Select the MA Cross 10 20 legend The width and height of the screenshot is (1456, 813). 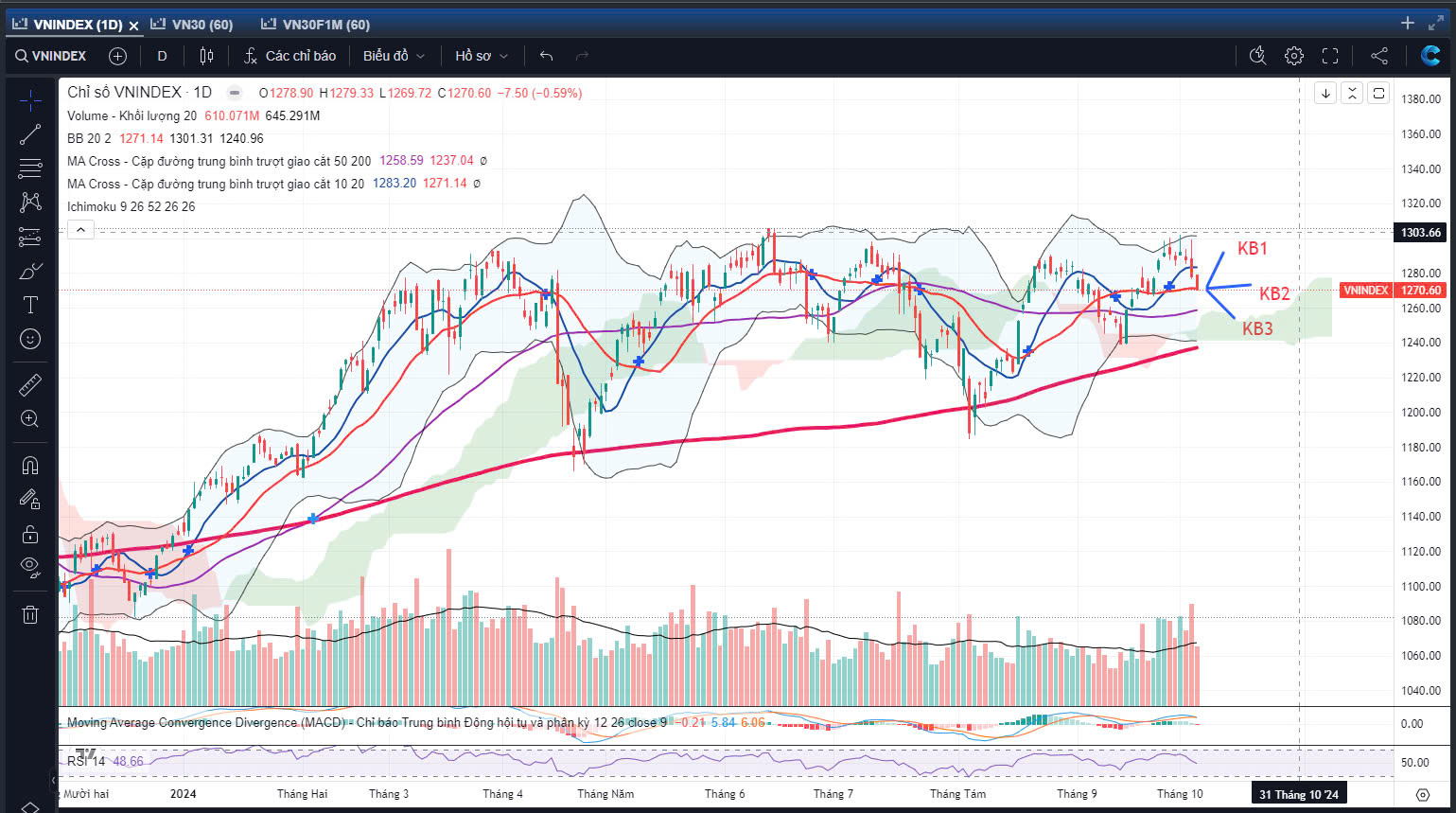215,184
